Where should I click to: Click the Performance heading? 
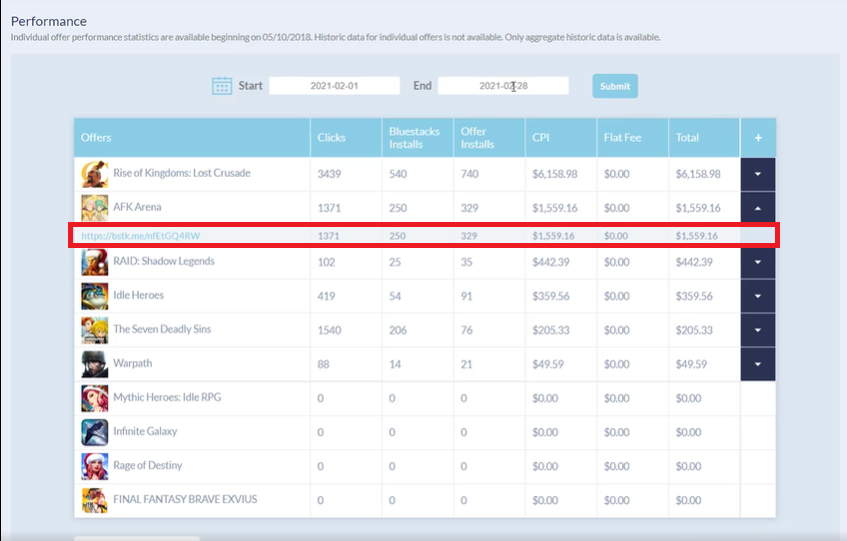click(49, 21)
